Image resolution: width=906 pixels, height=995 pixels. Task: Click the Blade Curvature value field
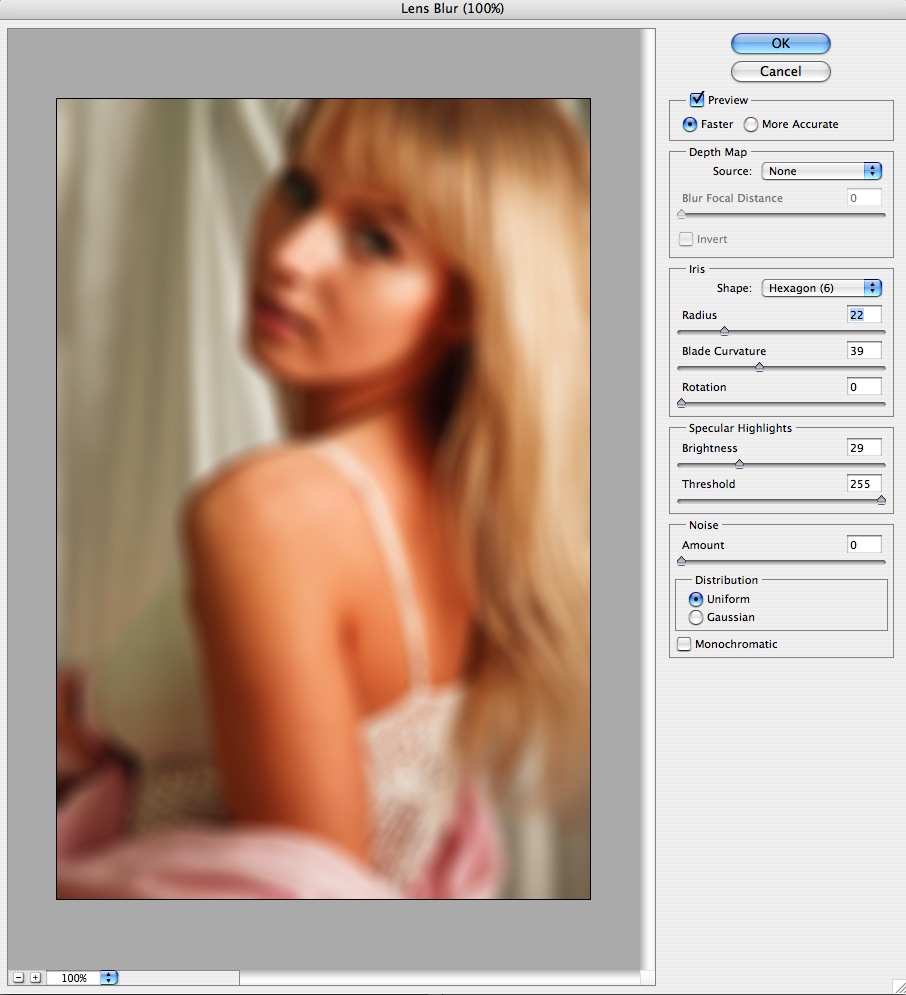coord(864,351)
